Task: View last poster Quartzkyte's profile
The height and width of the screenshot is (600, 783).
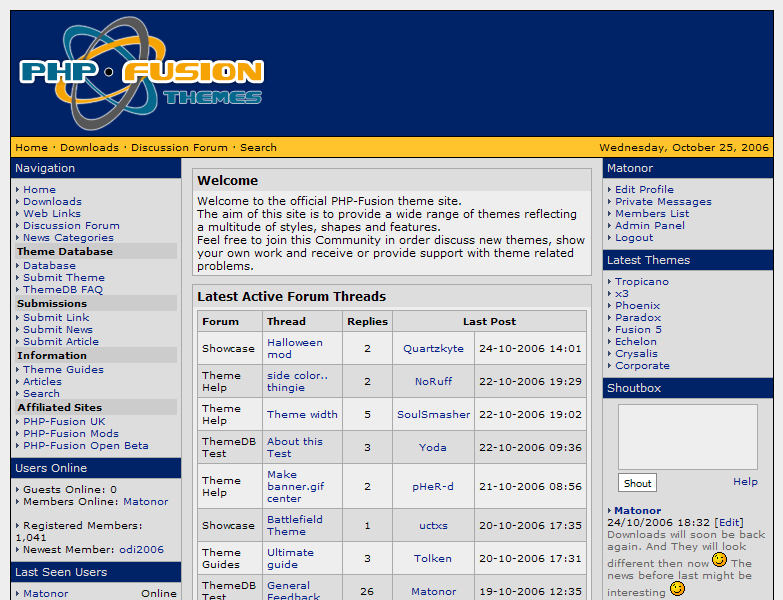Action: pyautogui.click(x=433, y=348)
